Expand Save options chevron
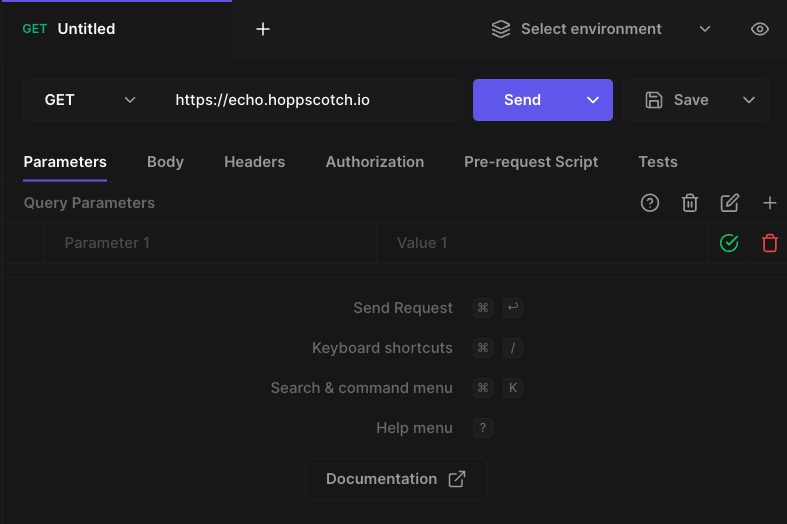 [x=748, y=100]
